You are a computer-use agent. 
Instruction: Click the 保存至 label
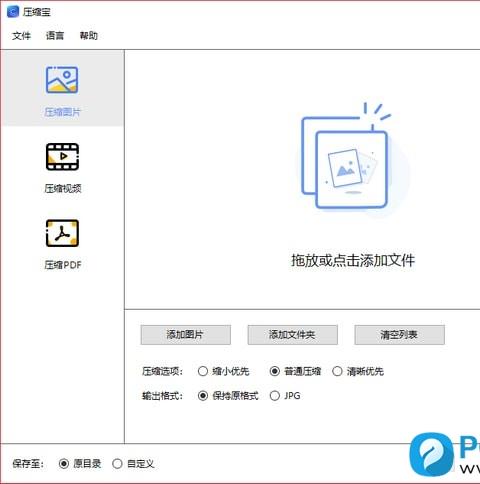pos(28,464)
